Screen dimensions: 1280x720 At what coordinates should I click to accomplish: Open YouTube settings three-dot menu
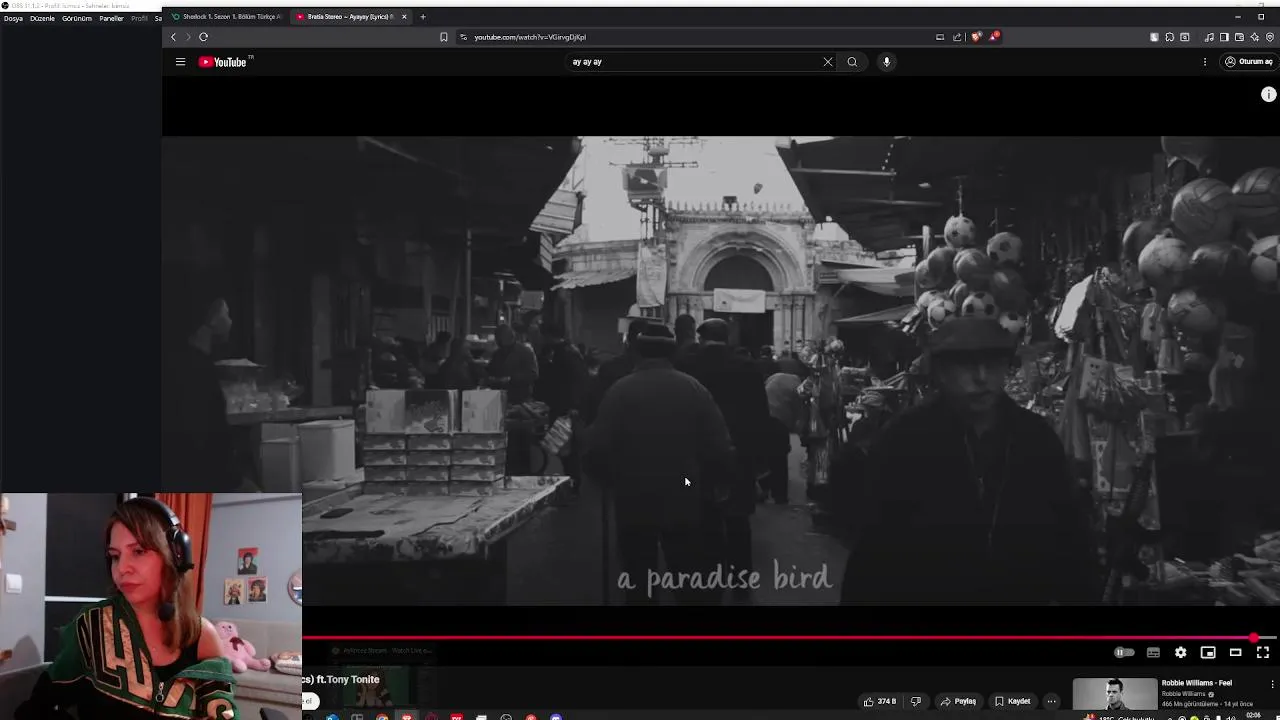[x=1205, y=62]
